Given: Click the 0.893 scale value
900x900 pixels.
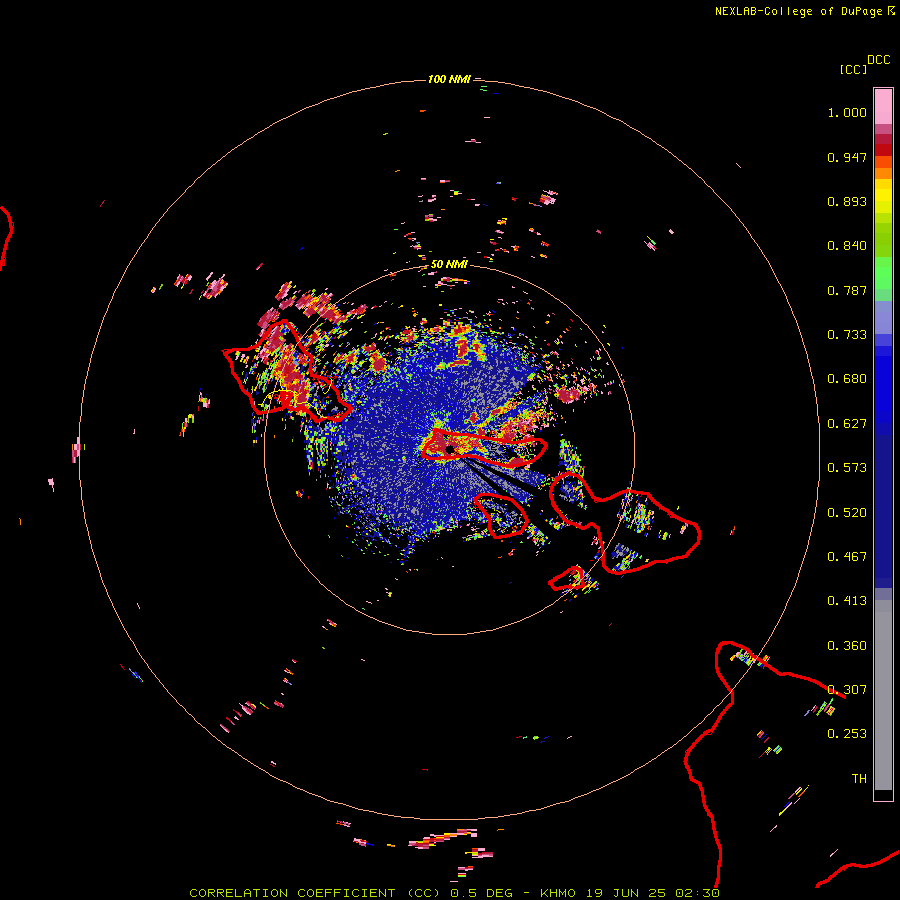Looking at the screenshot, I should click(847, 201).
